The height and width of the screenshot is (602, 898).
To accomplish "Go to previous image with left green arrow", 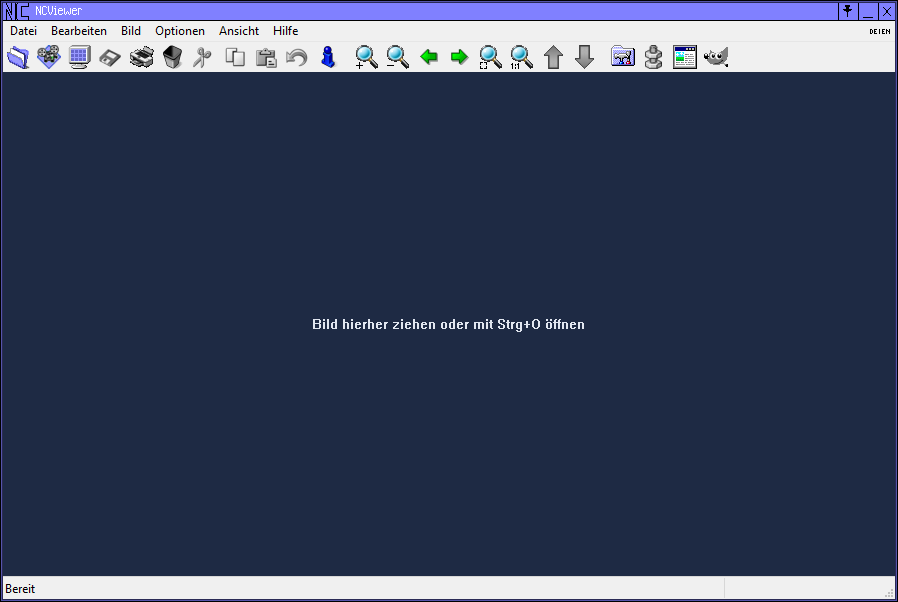I will [x=428, y=57].
